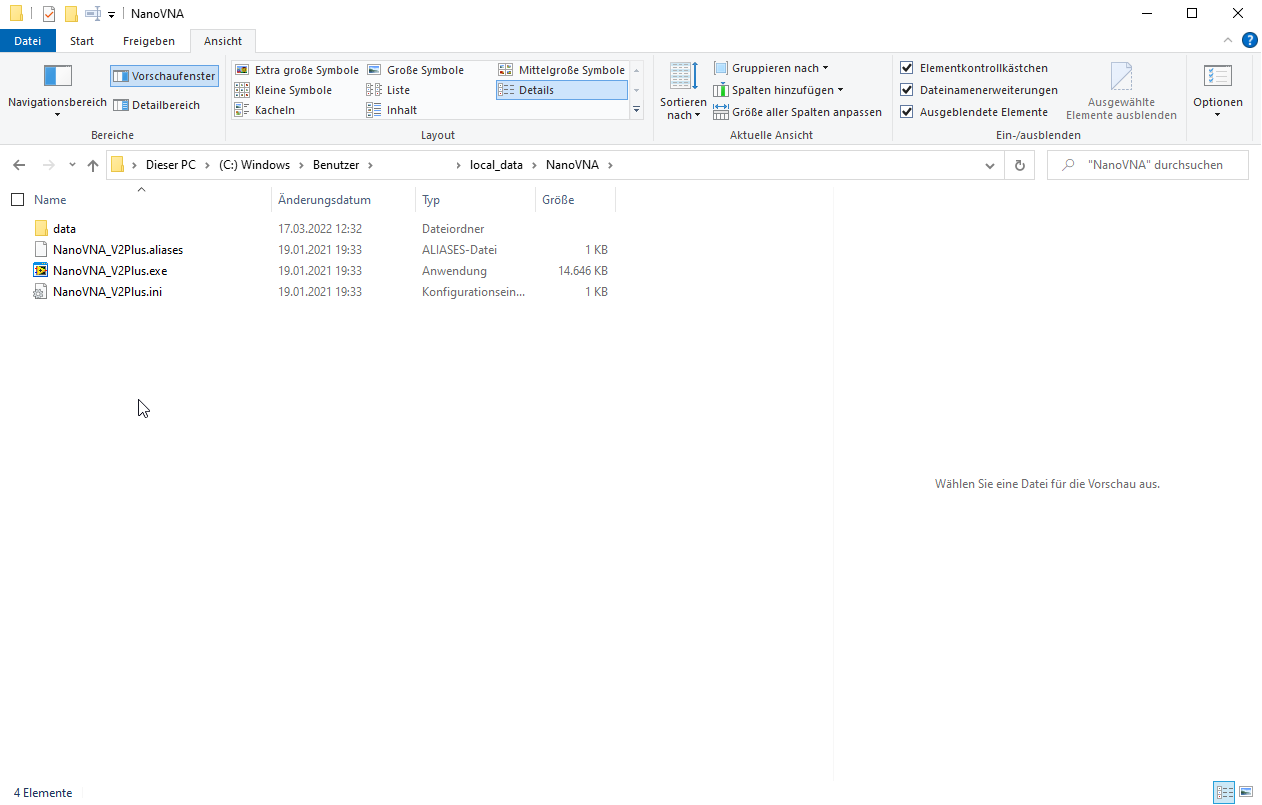
Task: Switch to large thumbnails view in status bar
Action: click(x=1246, y=793)
